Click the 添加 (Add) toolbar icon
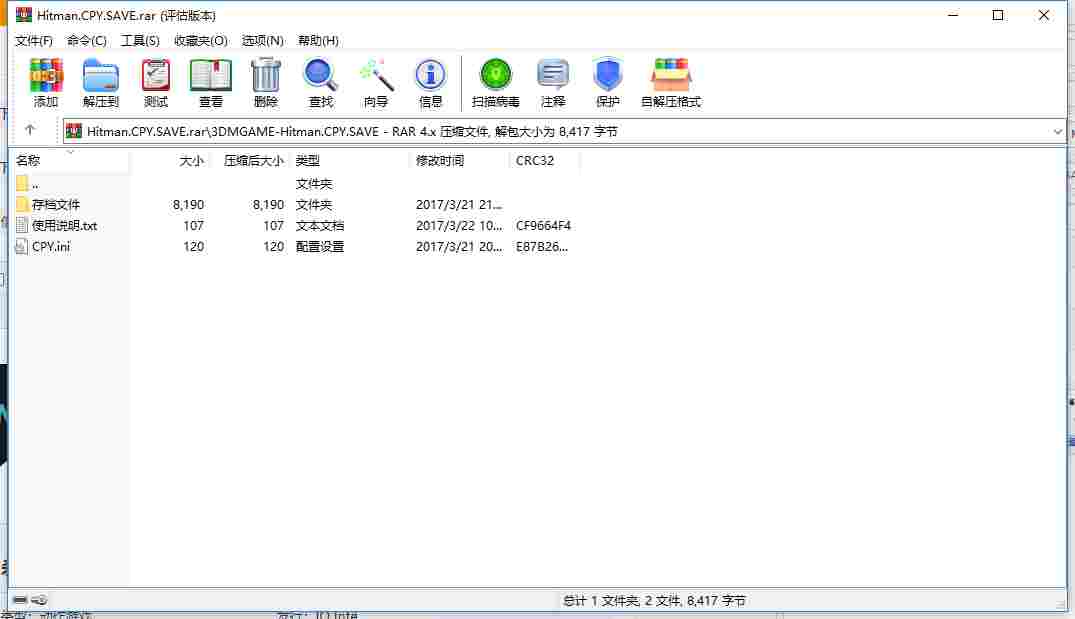Viewport: 1075px width, 619px height. (x=46, y=75)
